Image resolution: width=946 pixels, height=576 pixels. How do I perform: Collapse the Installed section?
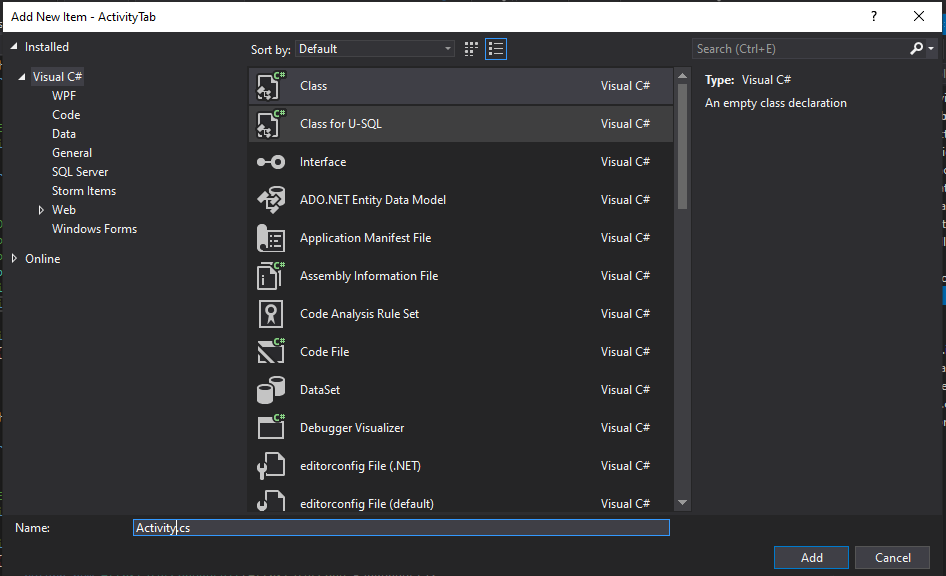coord(14,46)
